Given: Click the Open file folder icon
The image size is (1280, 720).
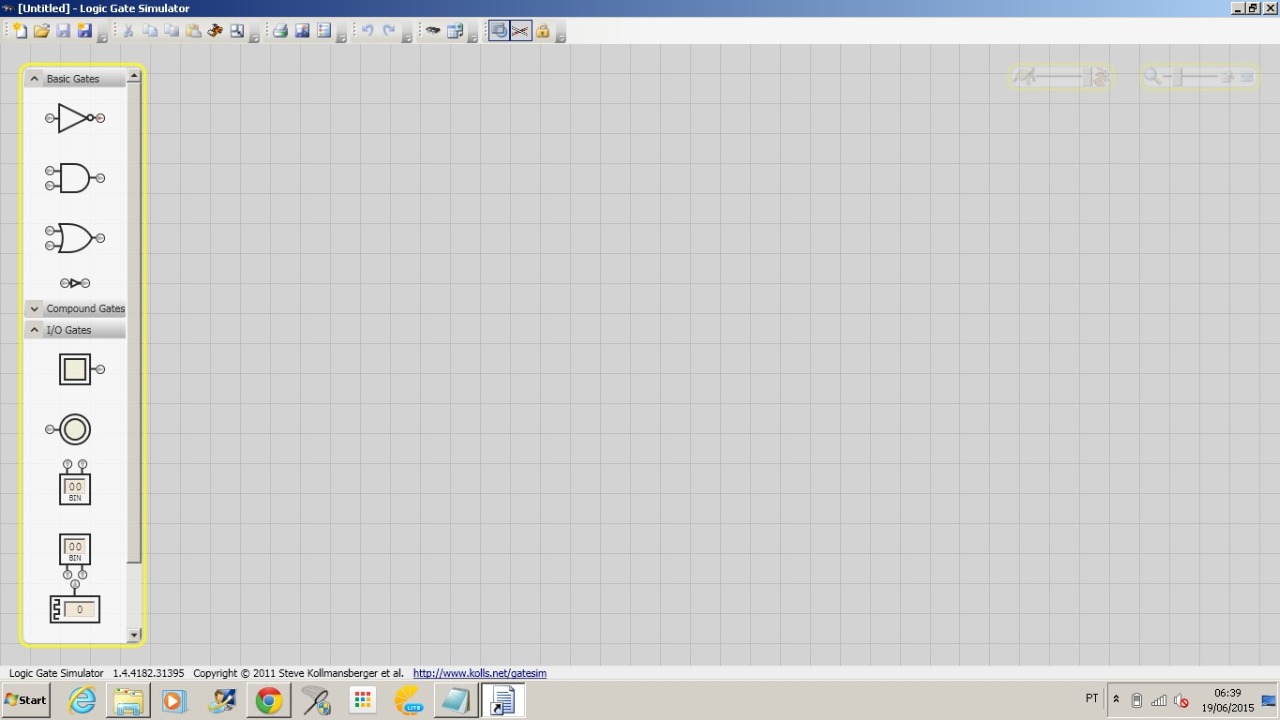Looking at the screenshot, I should (x=41, y=31).
